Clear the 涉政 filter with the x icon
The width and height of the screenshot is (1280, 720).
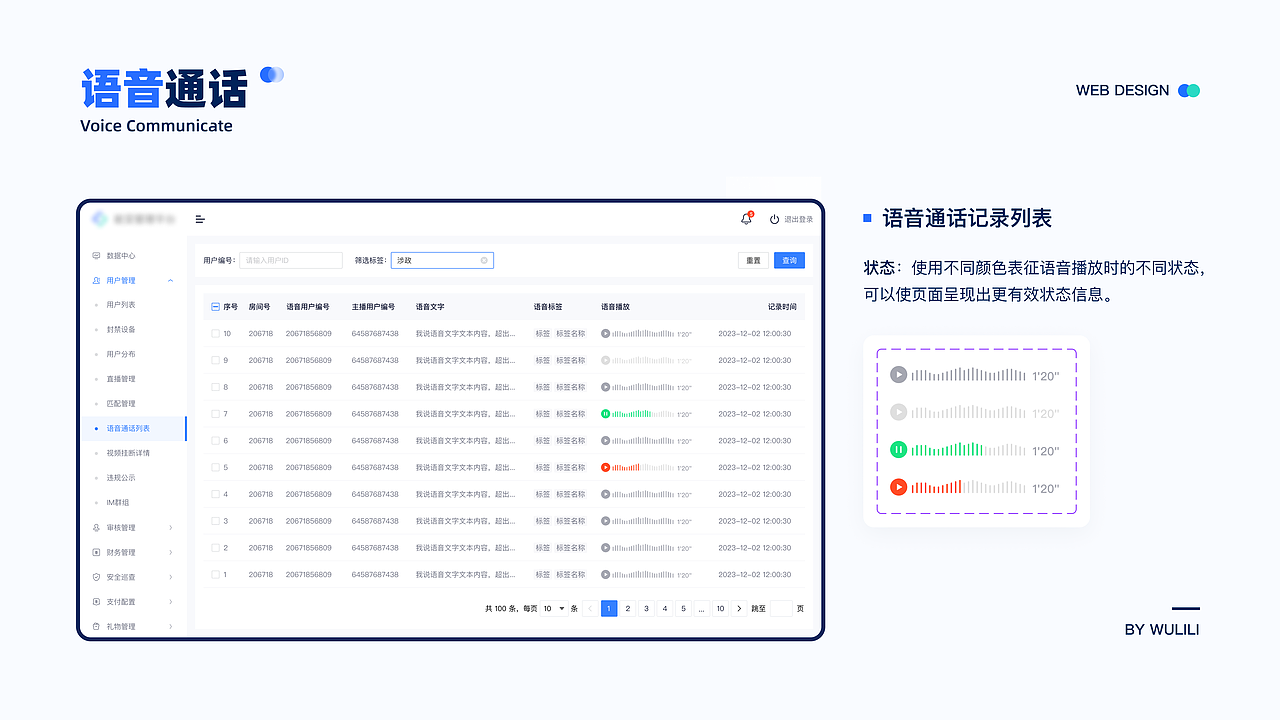point(484,260)
